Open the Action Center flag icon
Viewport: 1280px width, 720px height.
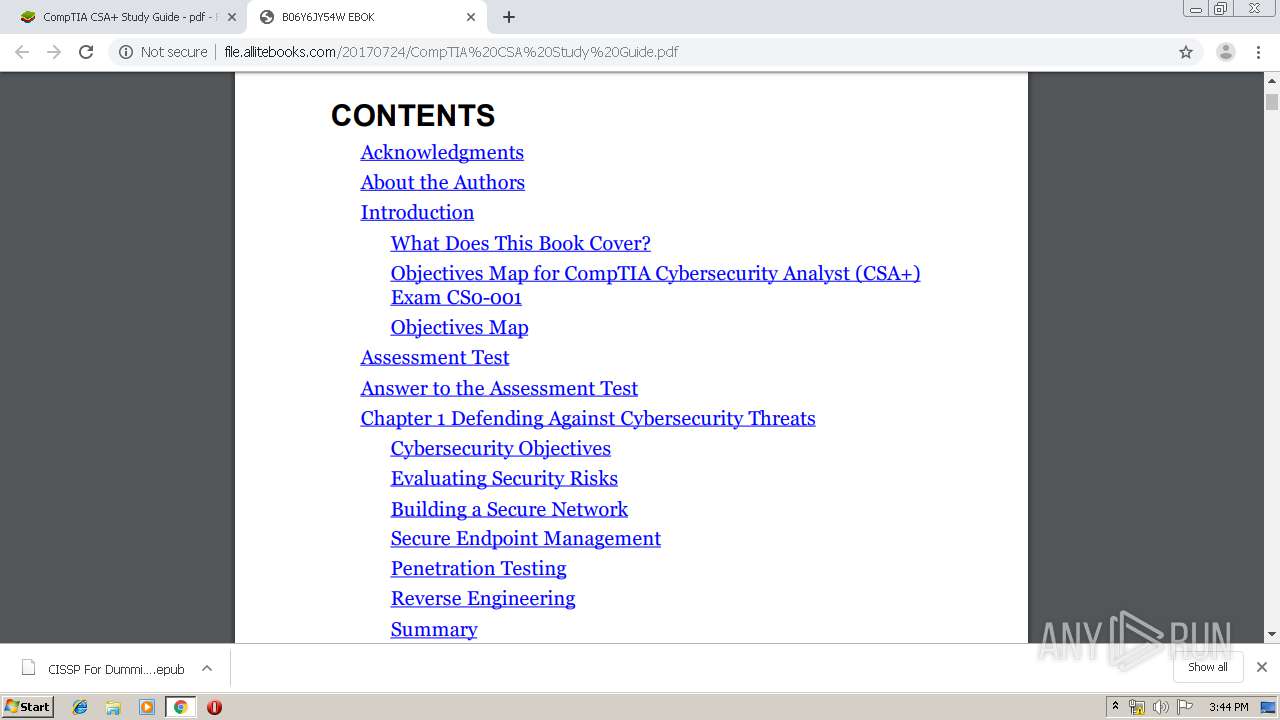1185,707
